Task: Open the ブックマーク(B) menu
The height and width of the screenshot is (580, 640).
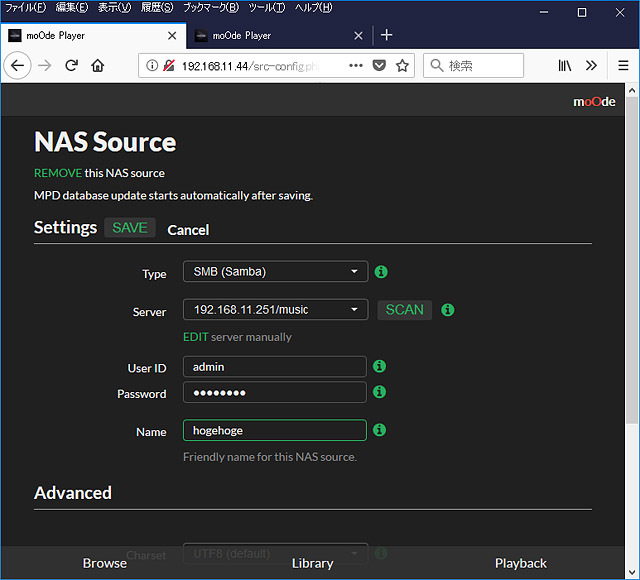Action: pyautogui.click(x=211, y=8)
